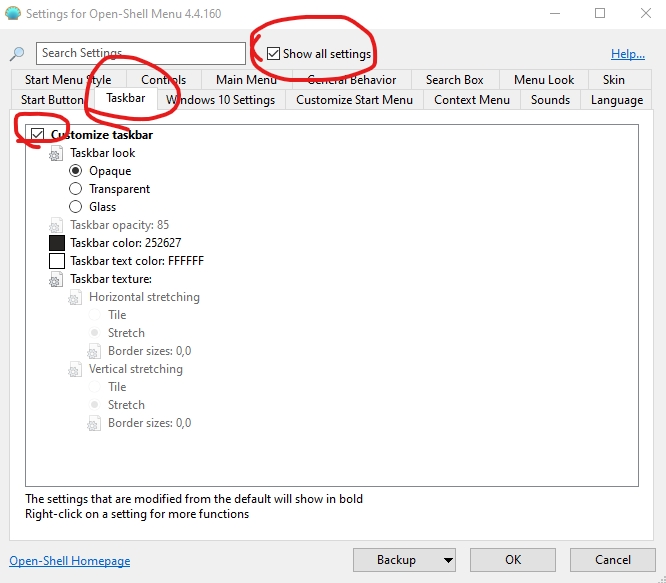Click the search magnifier icon
666x583 pixels.
point(17,54)
